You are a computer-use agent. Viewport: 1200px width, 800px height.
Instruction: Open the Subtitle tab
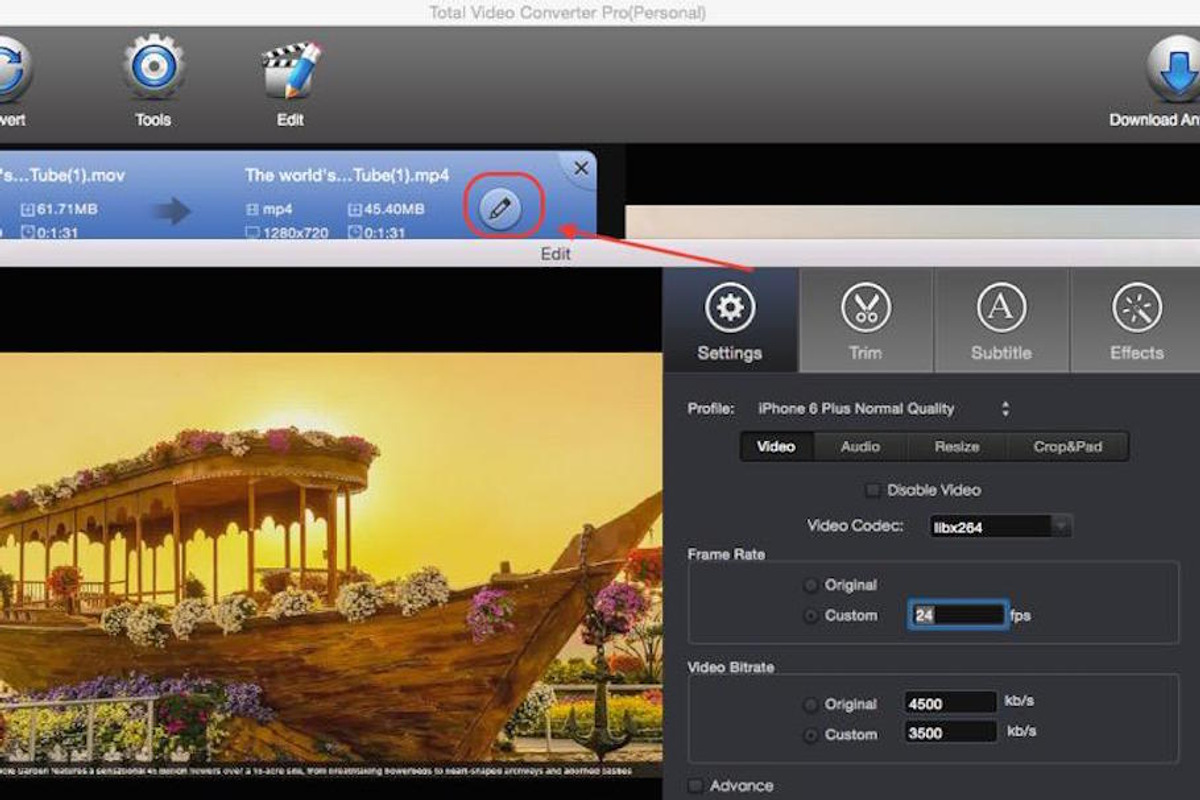tap(1001, 320)
